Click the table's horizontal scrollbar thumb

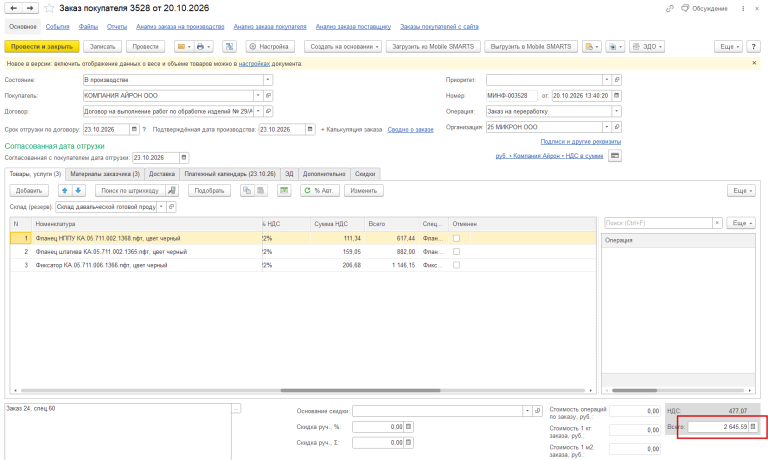point(360,390)
